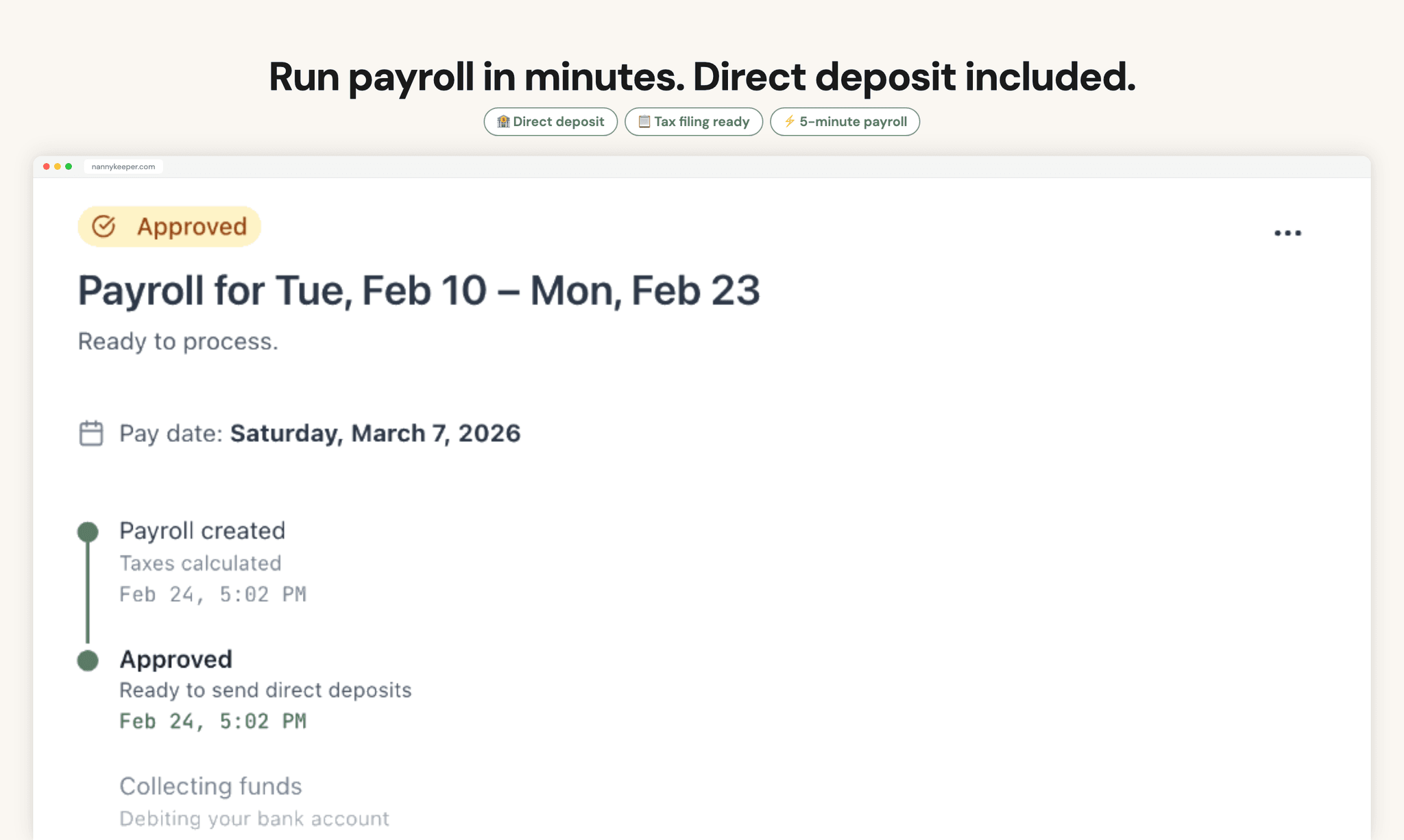
Task: Click the Tax filing ready pill
Action: (694, 121)
